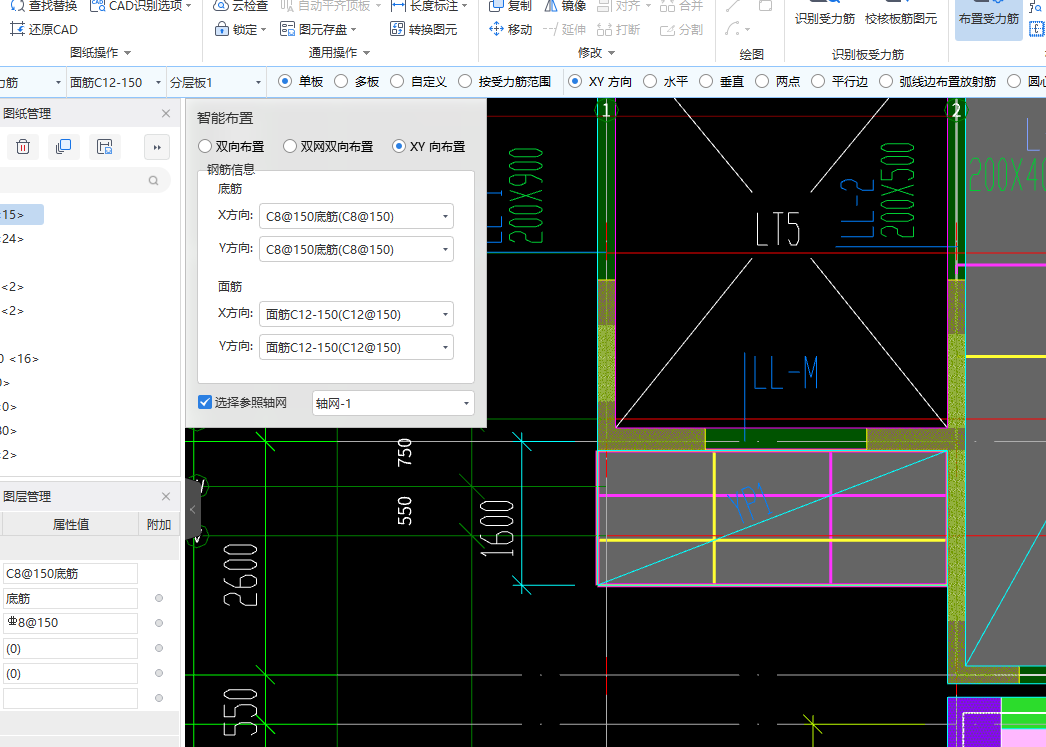Click the 附加 column header
This screenshot has height=747, width=1046.
(x=159, y=524)
